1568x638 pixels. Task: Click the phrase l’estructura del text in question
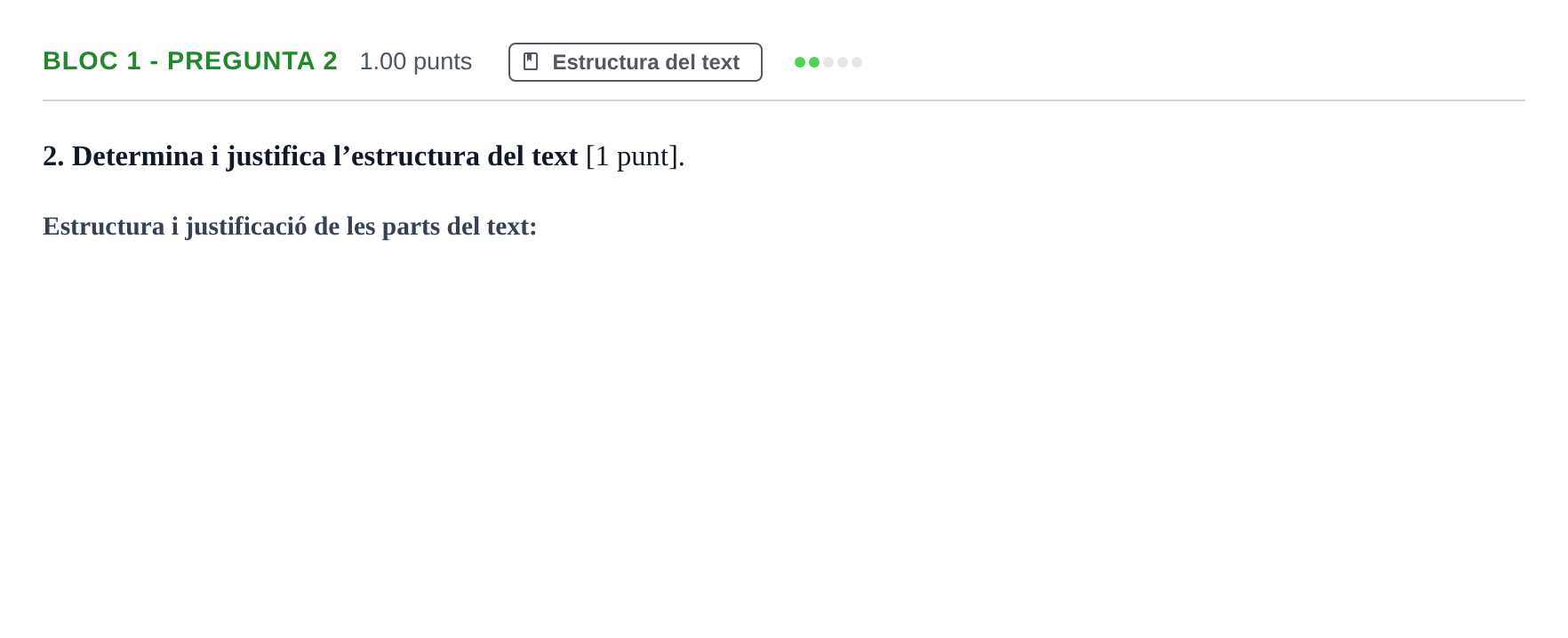coord(455,156)
